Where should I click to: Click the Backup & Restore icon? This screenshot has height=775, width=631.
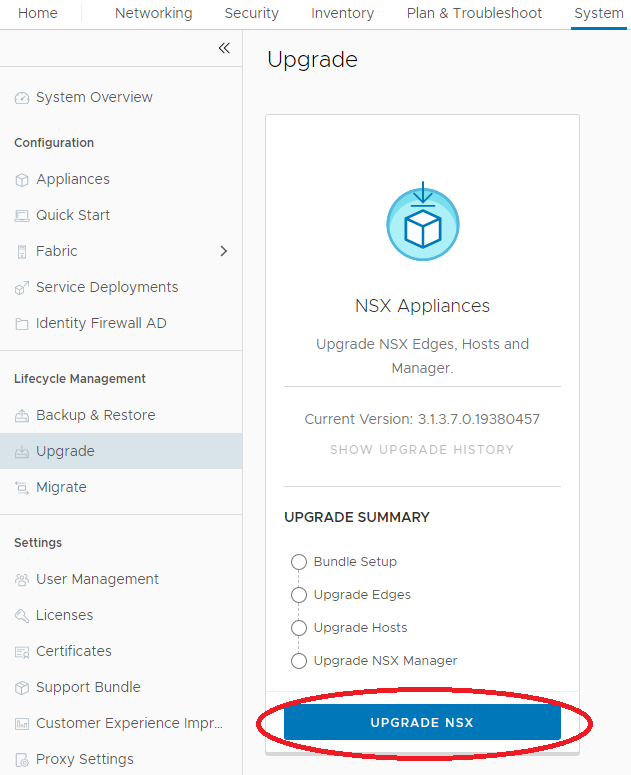coord(22,416)
